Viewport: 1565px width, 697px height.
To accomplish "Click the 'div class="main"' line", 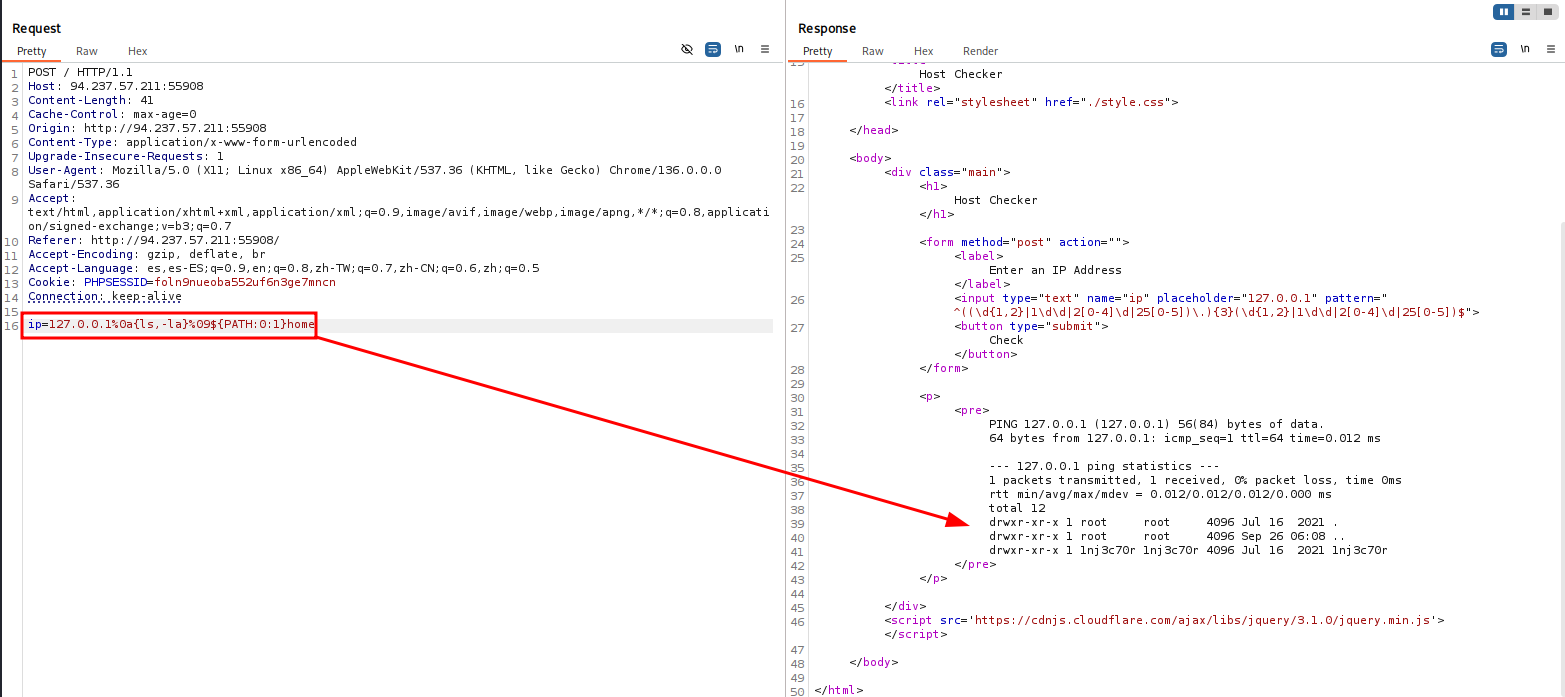I will 947,172.
